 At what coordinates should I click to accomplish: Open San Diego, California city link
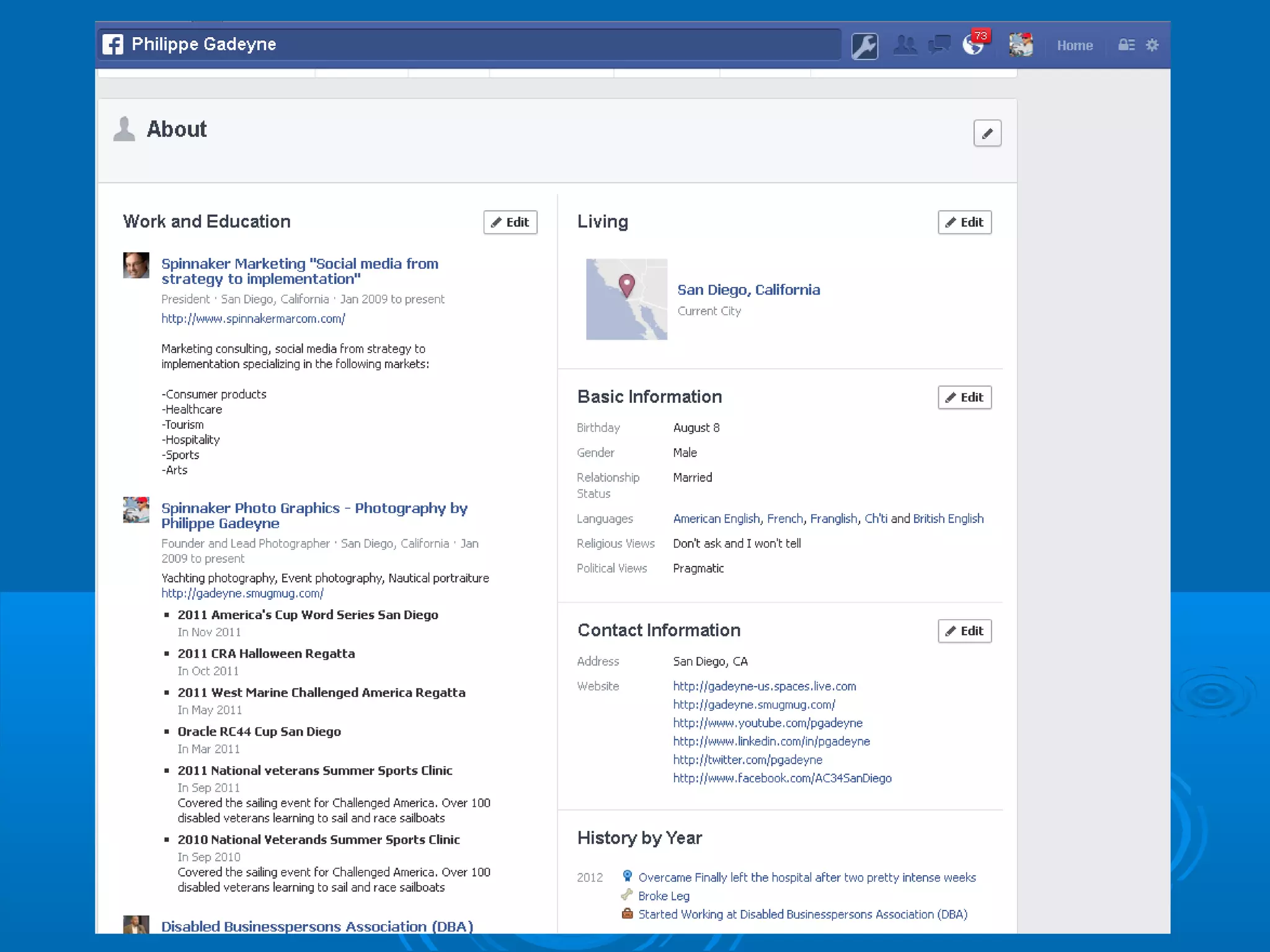click(748, 290)
